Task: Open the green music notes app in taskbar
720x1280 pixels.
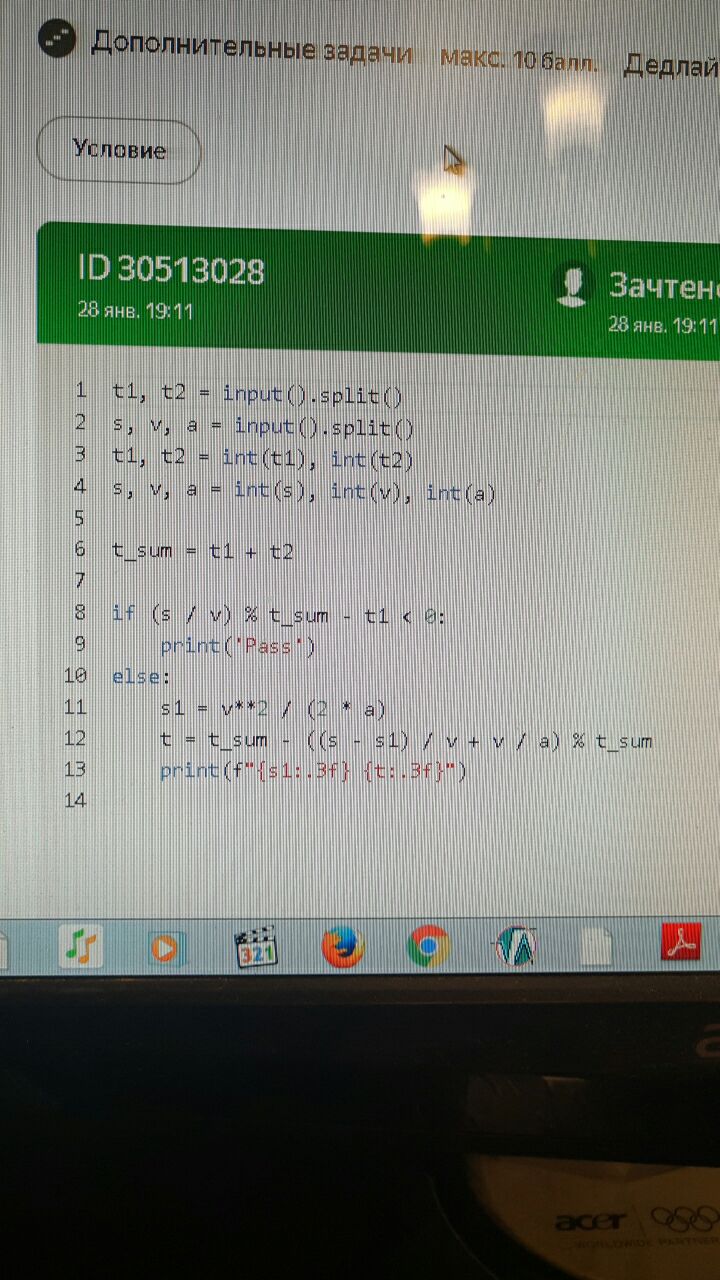Action: click(x=82, y=945)
